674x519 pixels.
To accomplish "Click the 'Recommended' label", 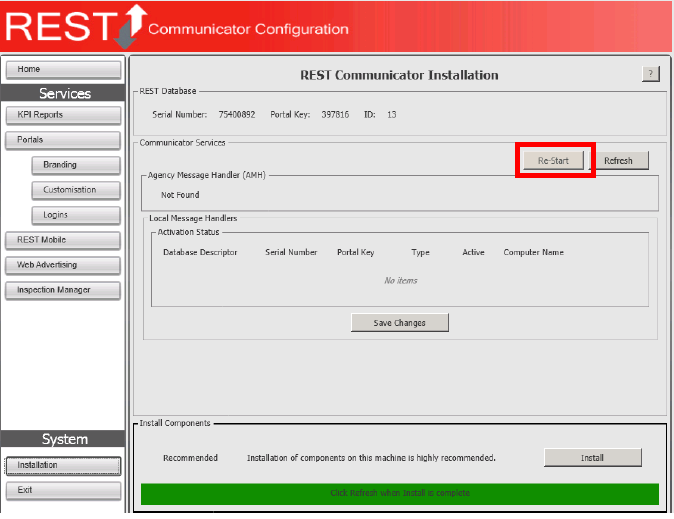I will pos(190,458).
